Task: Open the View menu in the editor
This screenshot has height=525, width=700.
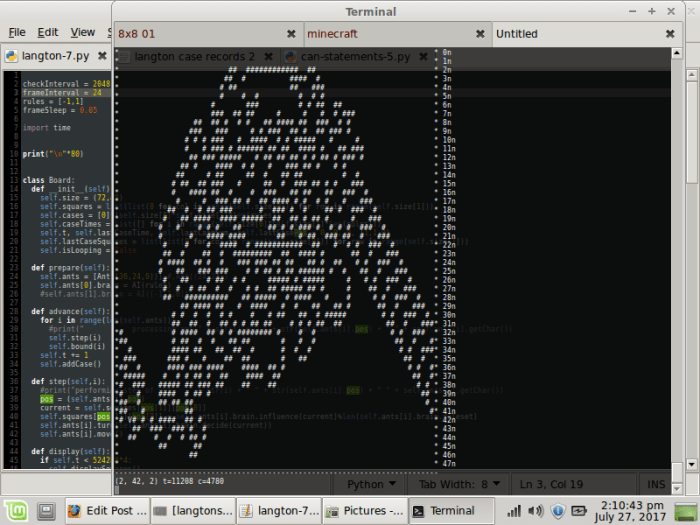Action: [83, 32]
